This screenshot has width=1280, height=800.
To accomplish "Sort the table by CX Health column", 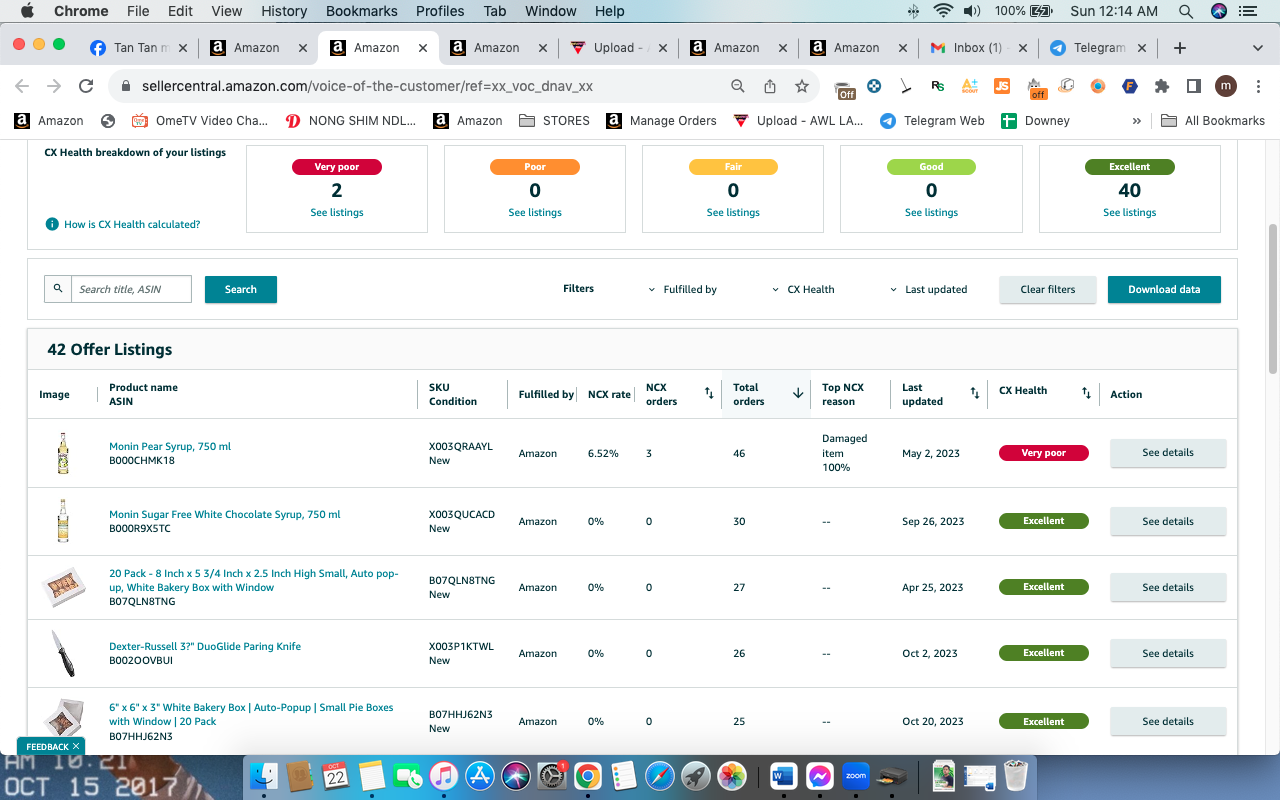I will click(x=1086, y=394).
